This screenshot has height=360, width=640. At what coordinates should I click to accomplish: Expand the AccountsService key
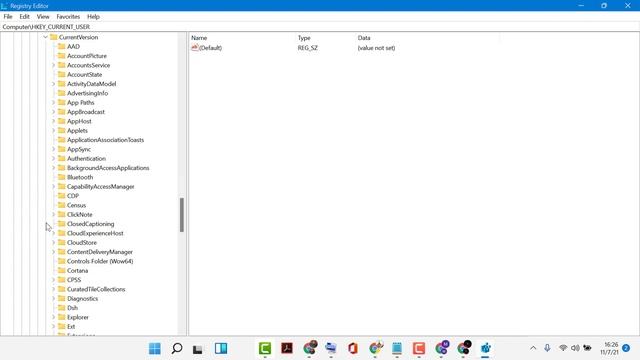coord(53,65)
